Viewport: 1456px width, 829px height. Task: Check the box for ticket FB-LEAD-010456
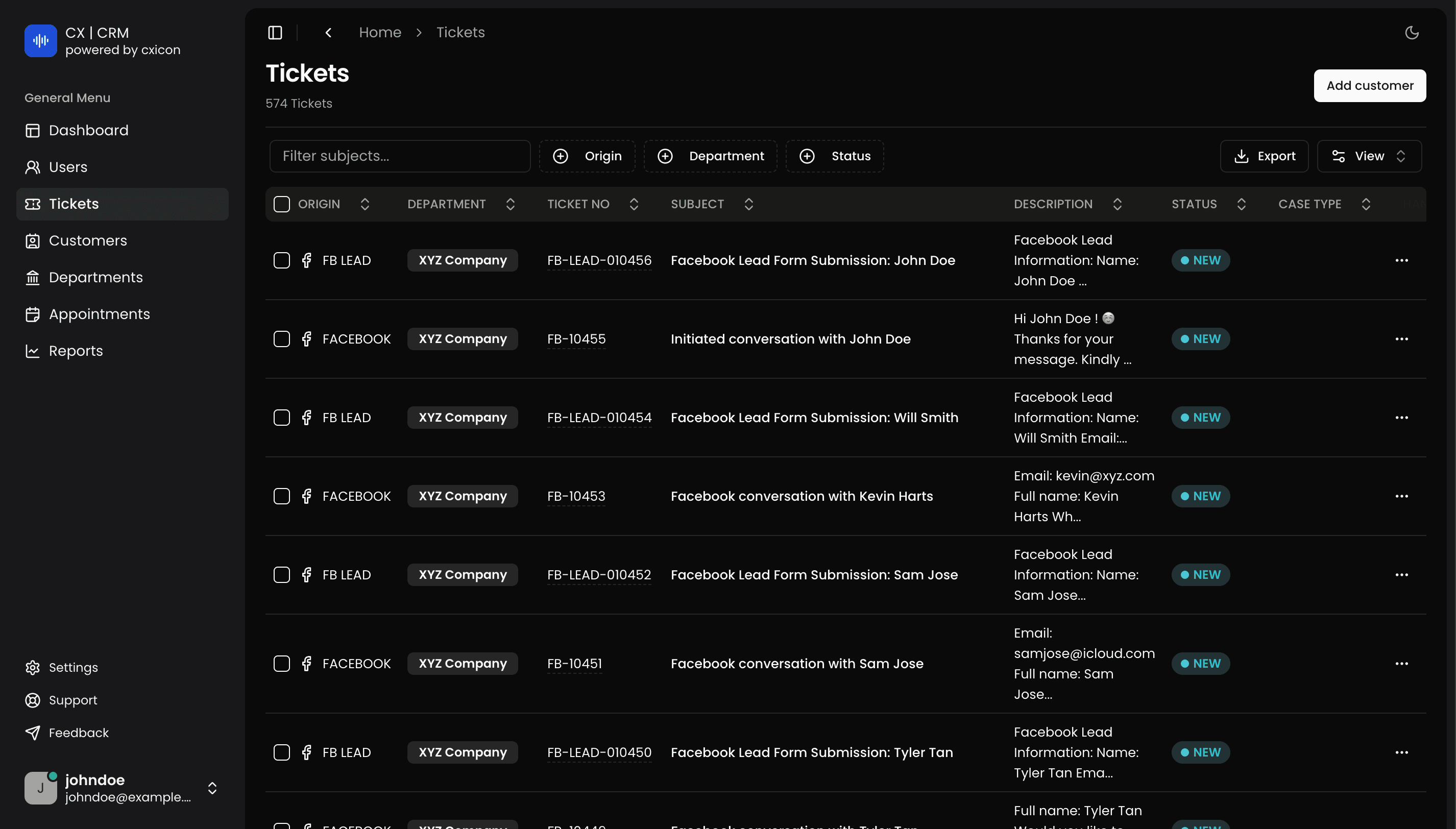click(281, 260)
